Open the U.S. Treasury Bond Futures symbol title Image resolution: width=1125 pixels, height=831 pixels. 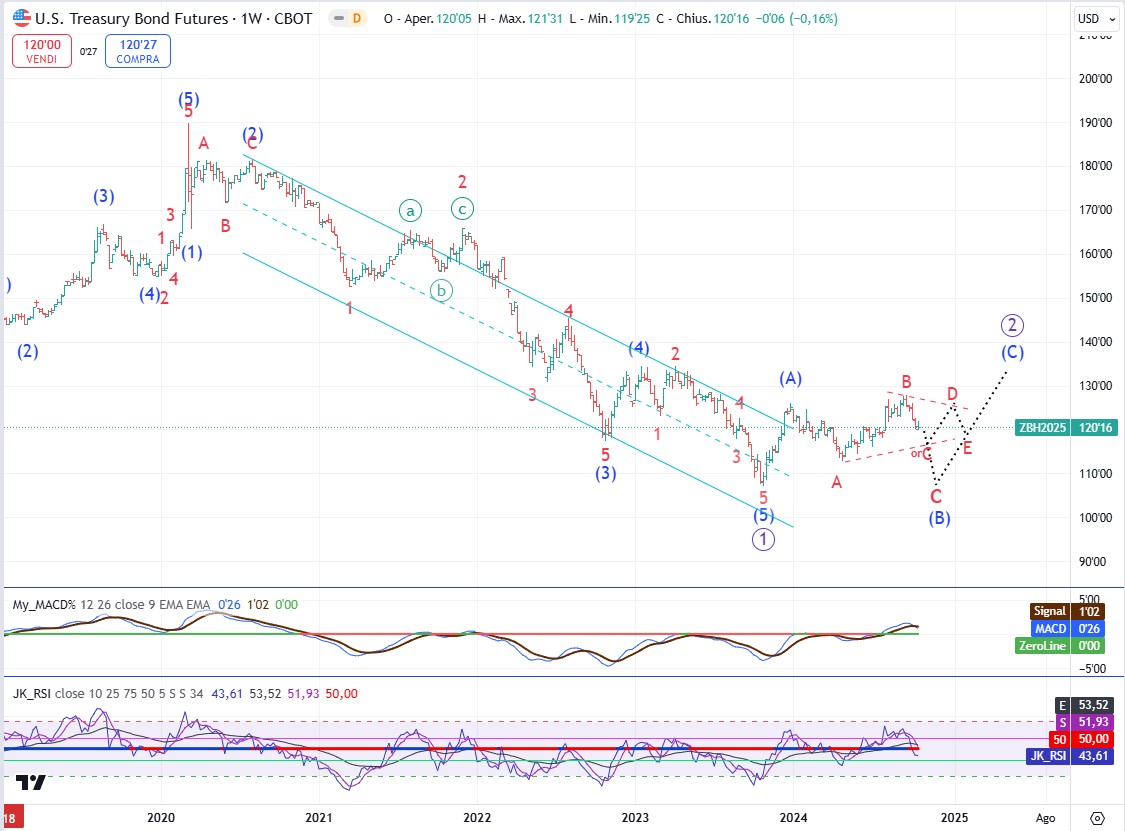tap(173, 19)
